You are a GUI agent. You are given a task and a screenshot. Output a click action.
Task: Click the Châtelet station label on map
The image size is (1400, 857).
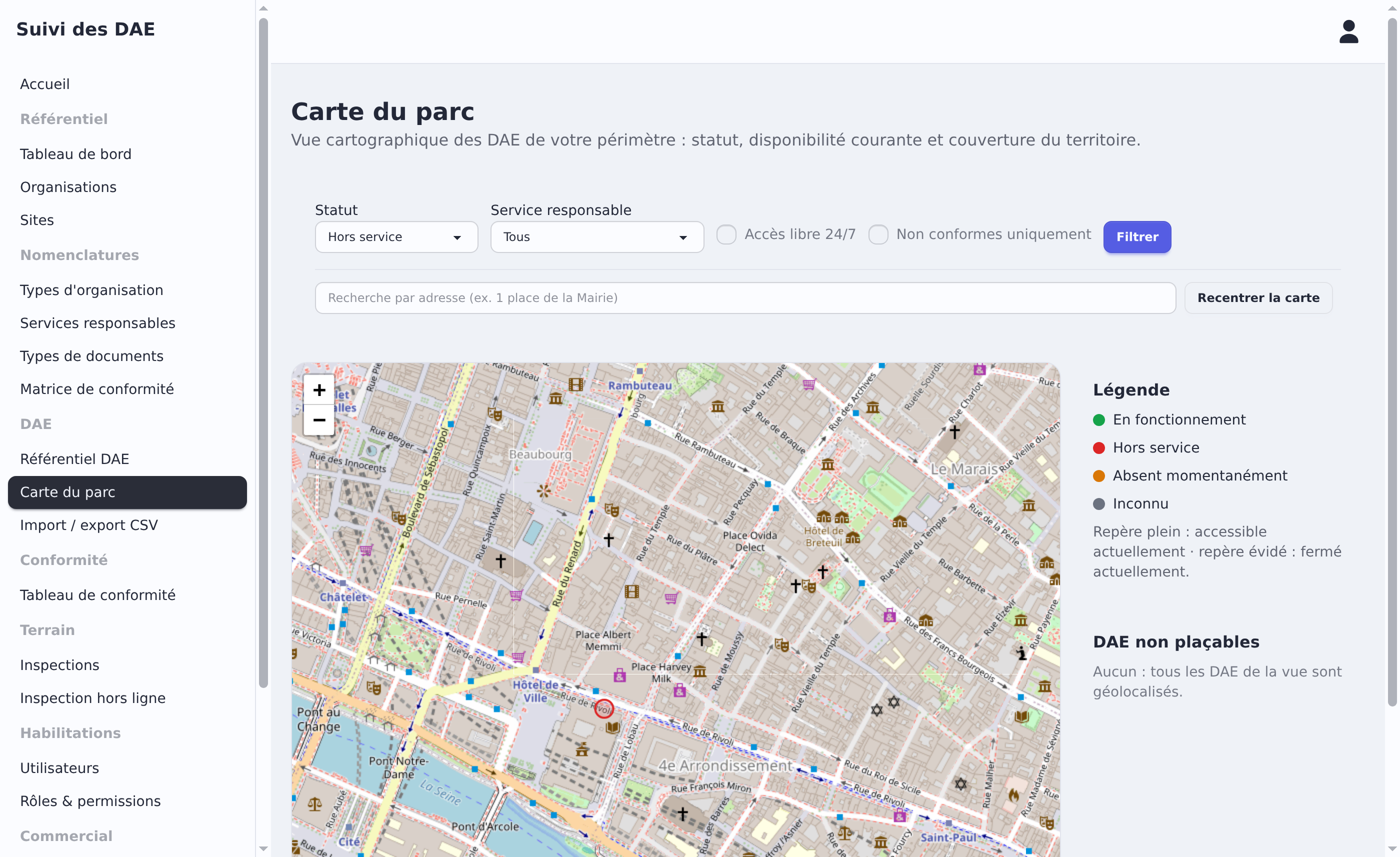coord(343,596)
